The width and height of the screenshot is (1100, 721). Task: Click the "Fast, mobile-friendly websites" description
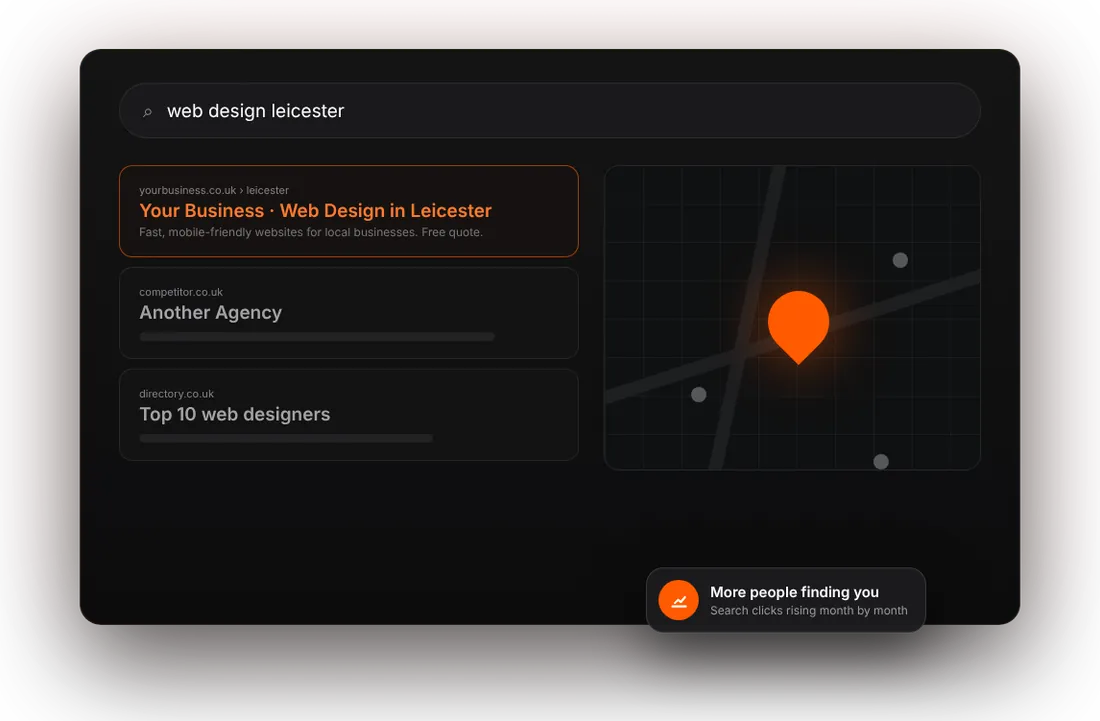(x=311, y=232)
